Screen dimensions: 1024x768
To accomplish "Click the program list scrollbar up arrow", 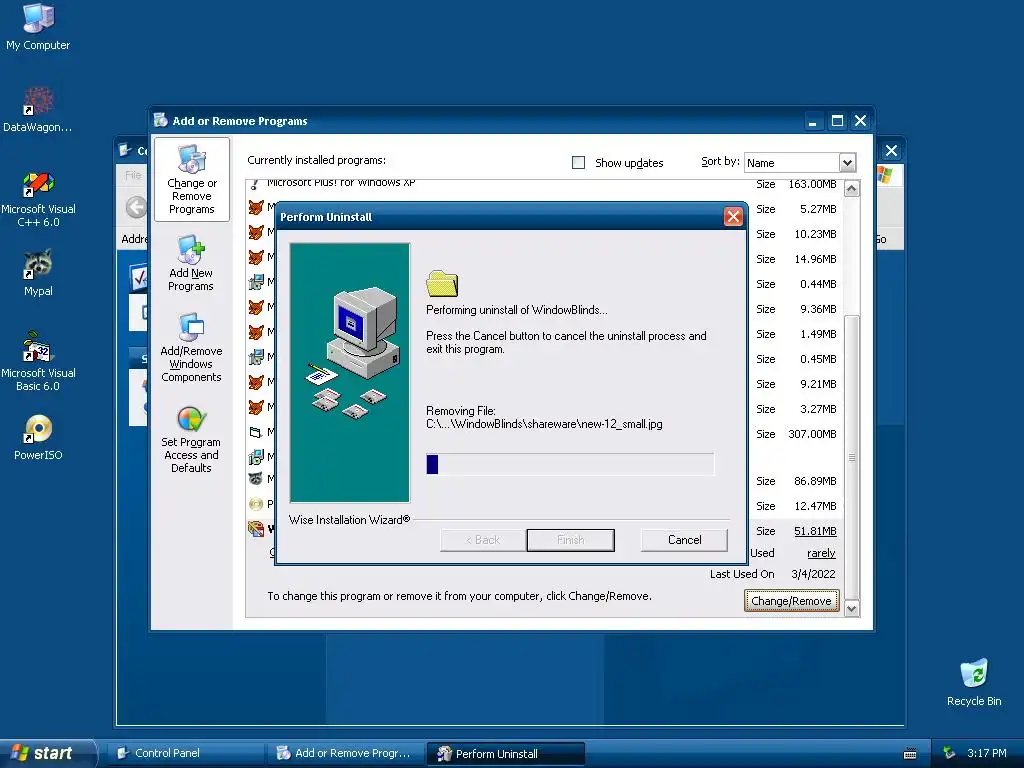I will 852,189.
